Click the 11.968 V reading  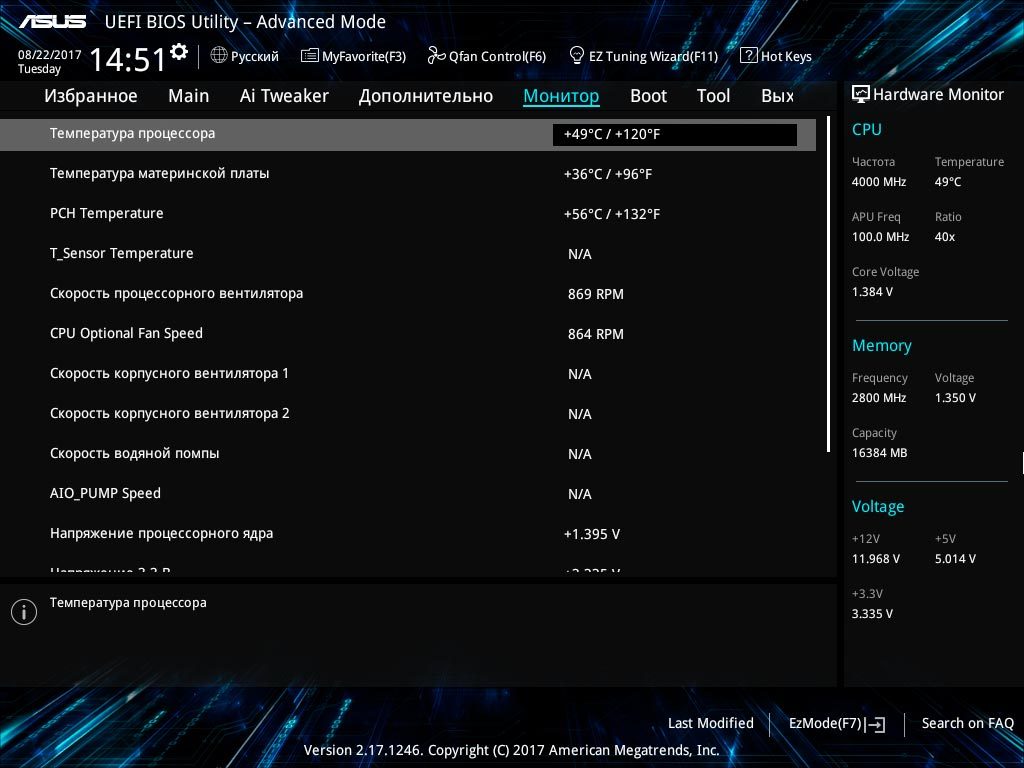[x=876, y=559]
